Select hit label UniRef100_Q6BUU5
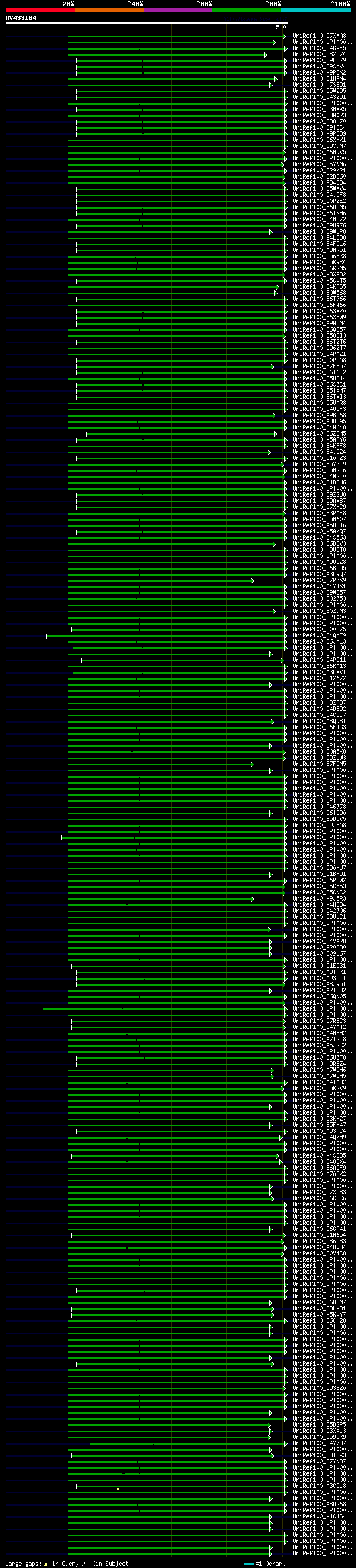 [319, 568]
